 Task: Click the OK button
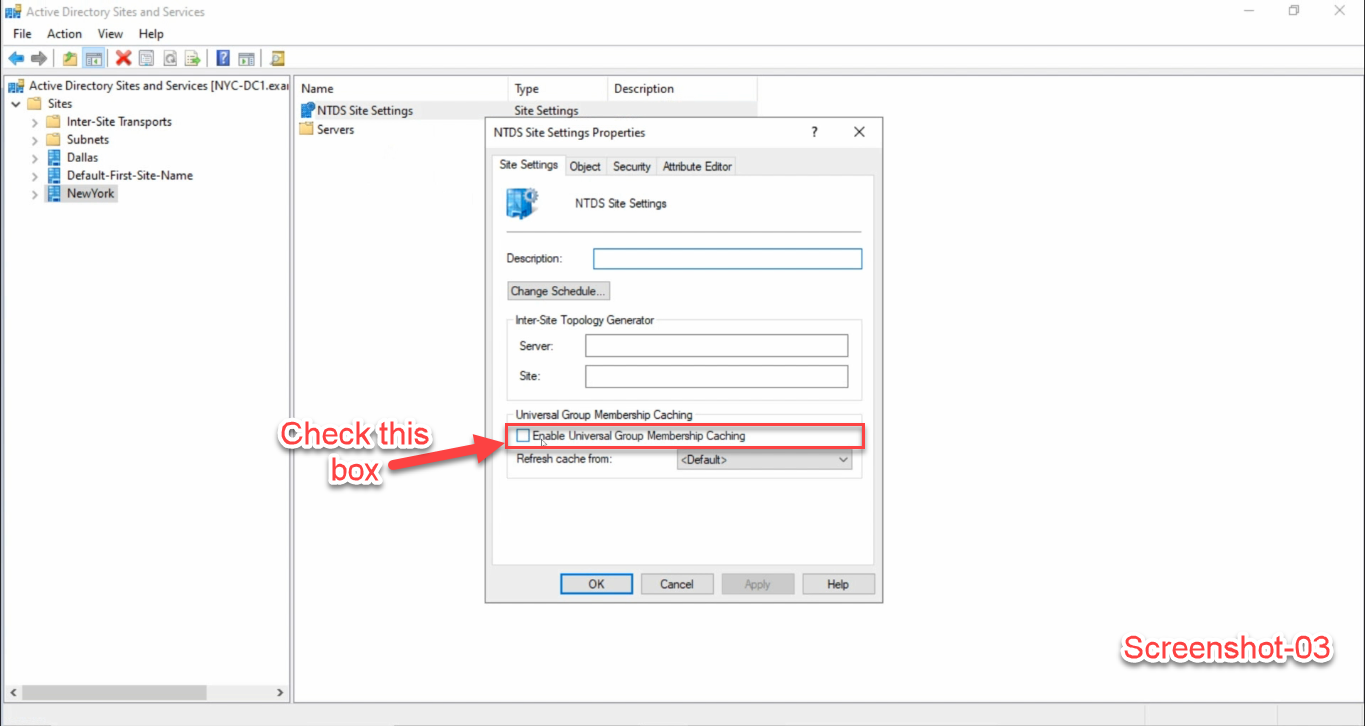coord(596,584)
